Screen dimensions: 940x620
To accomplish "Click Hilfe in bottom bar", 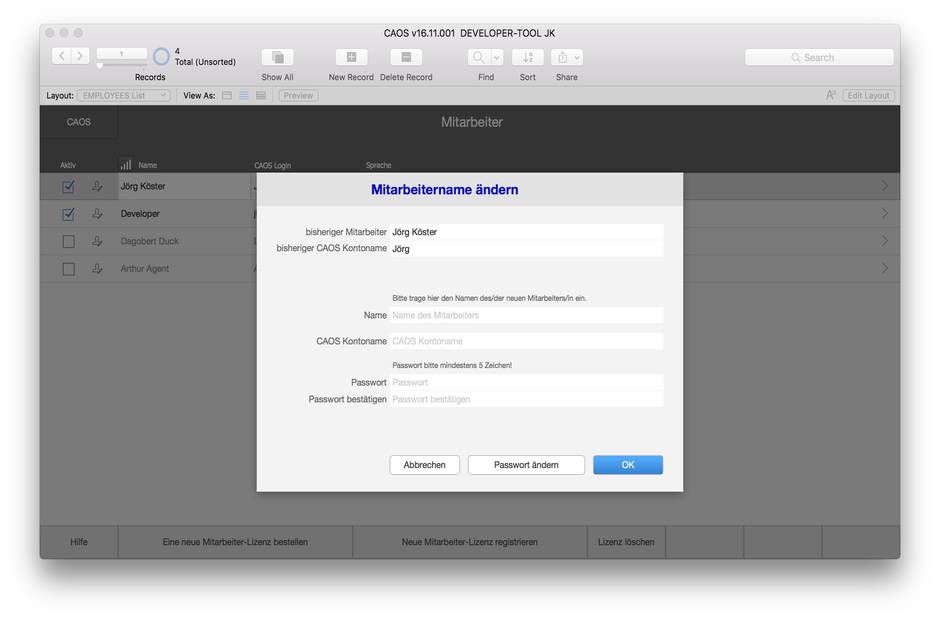I will tap(79, 542).
